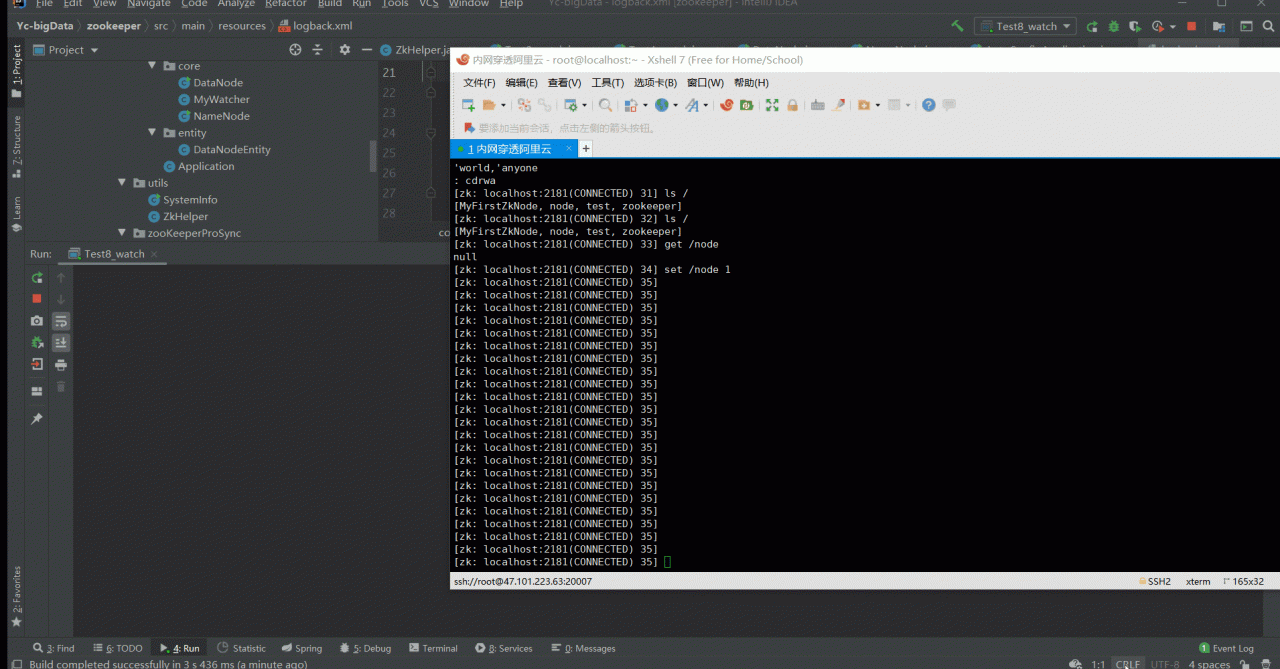Viewport: 1280px width, 669px height.
Task: Open Xshell folder icon dropdown arrow
Action: 502,105
